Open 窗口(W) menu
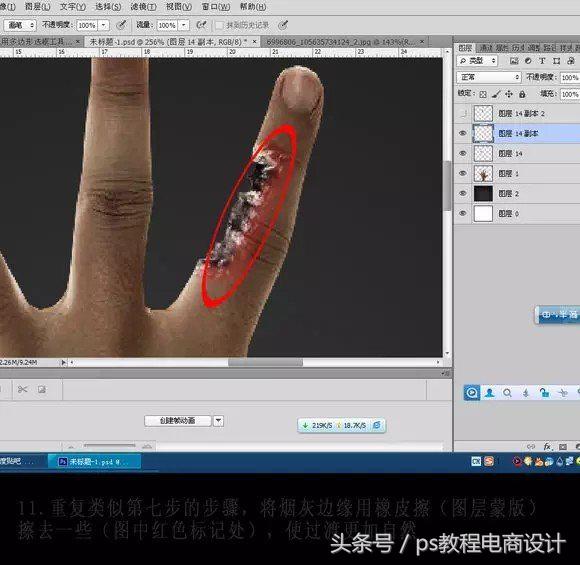The width and height of the screenshot is (580, 565). (x=216, y=6)
